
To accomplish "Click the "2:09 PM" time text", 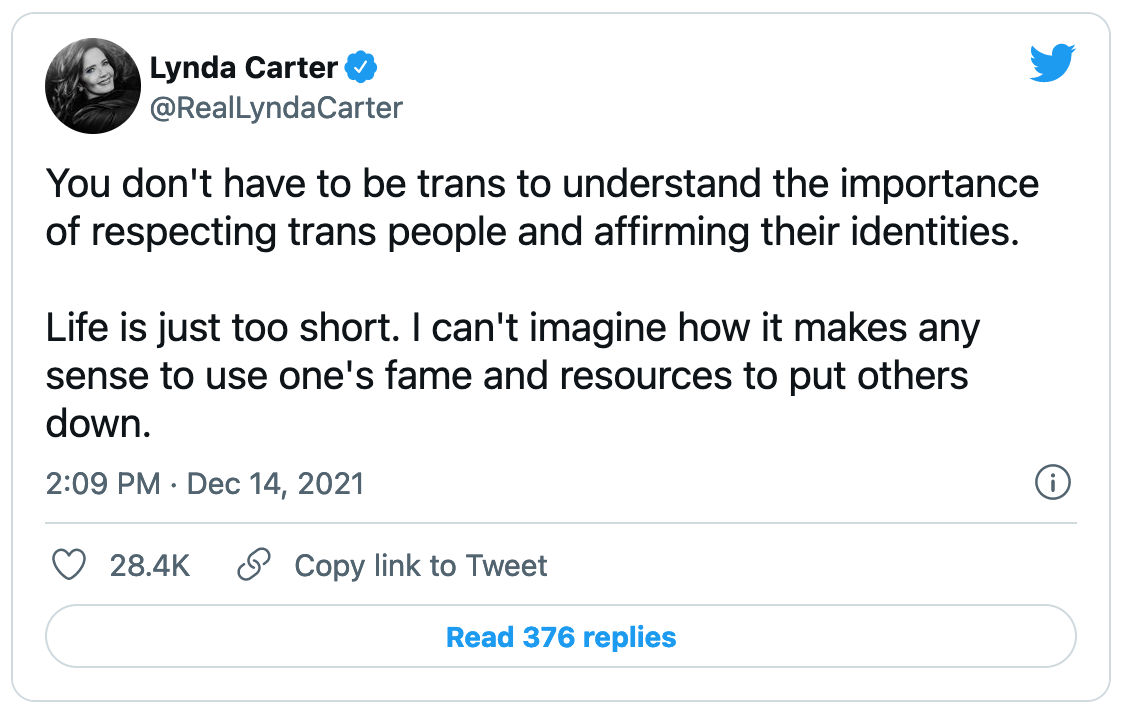I will point(103,485).
